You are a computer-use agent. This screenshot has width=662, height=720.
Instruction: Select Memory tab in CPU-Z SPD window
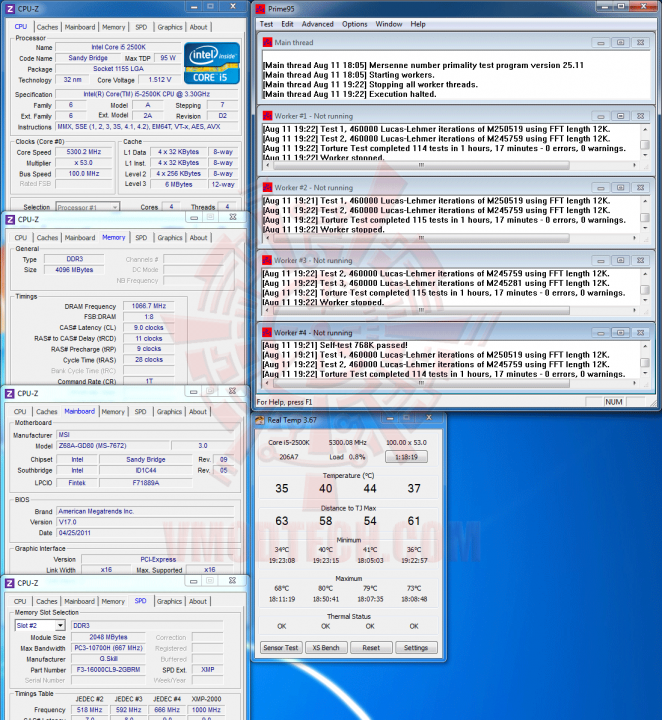[x=113, y=601]
